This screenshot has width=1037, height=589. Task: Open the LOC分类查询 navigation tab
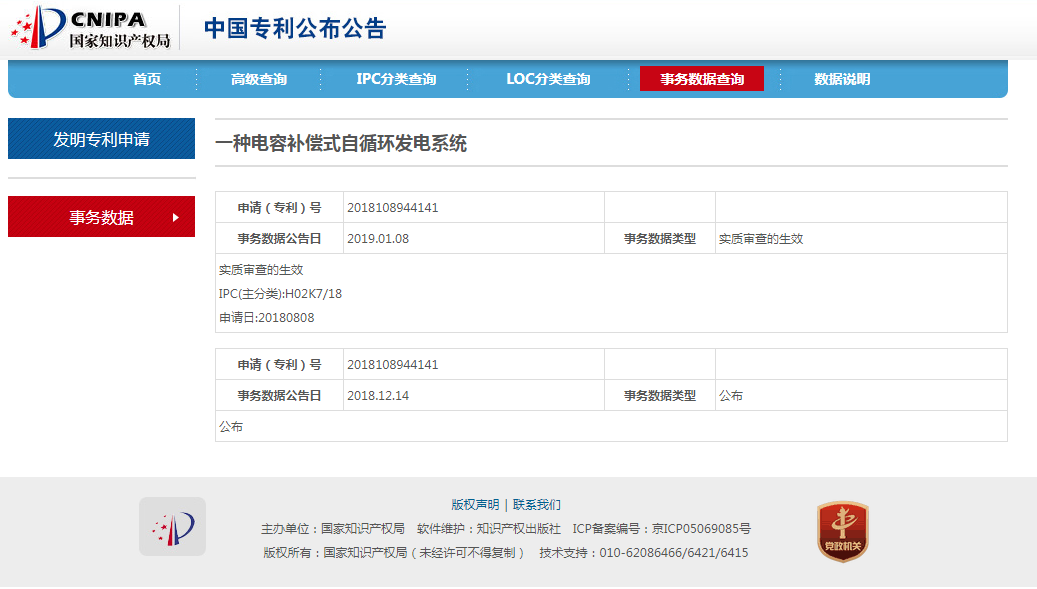tap(548, 79)
